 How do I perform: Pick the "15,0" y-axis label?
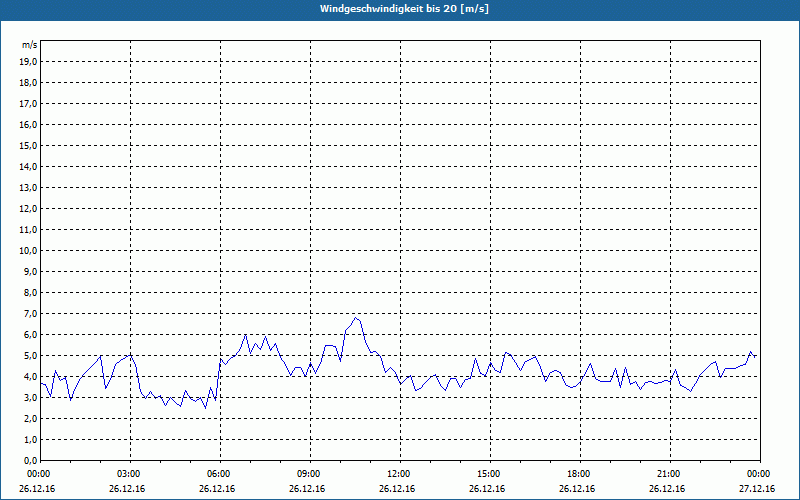tap(28, 145)
